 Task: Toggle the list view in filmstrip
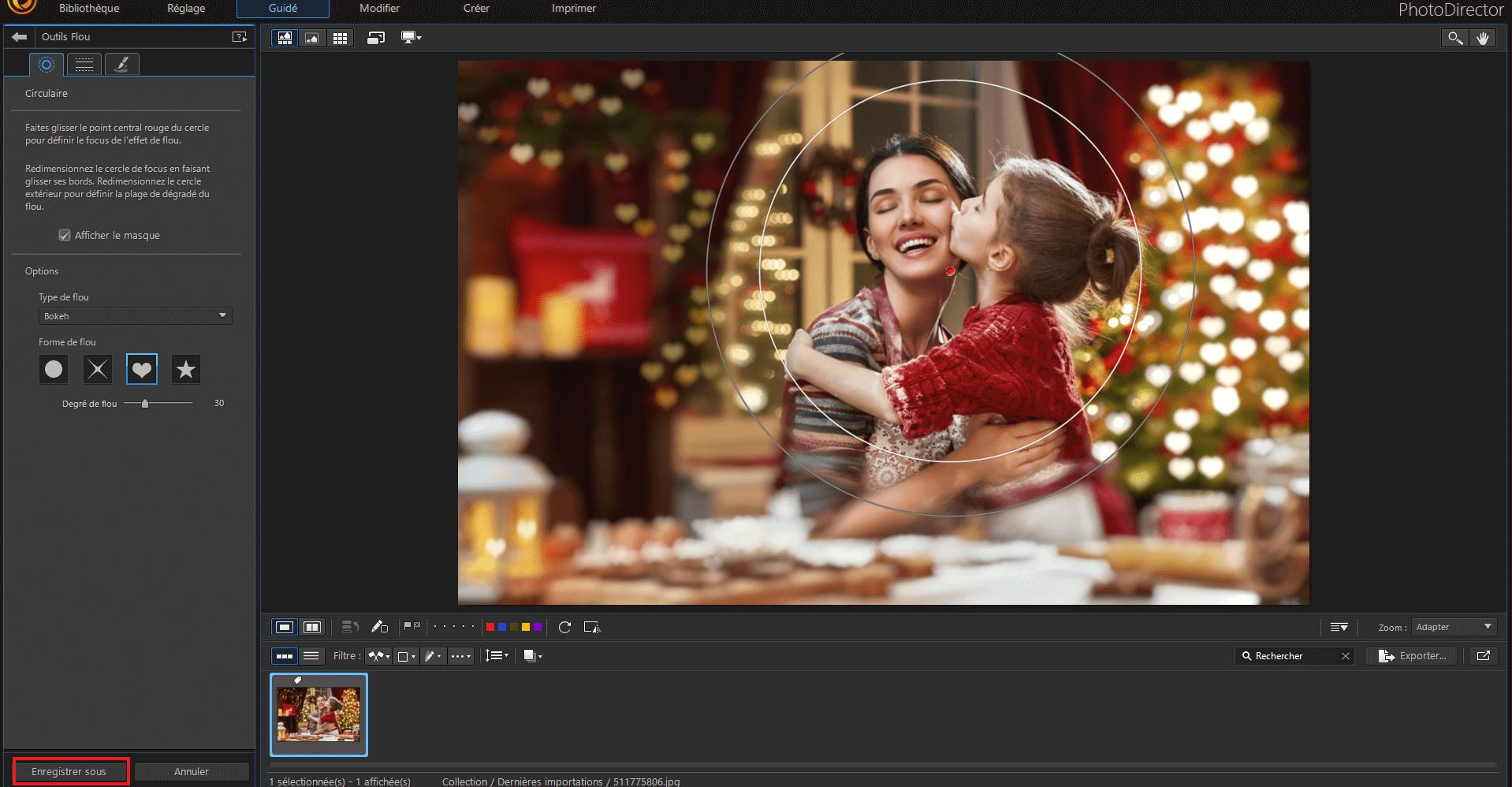click(311, 655)
